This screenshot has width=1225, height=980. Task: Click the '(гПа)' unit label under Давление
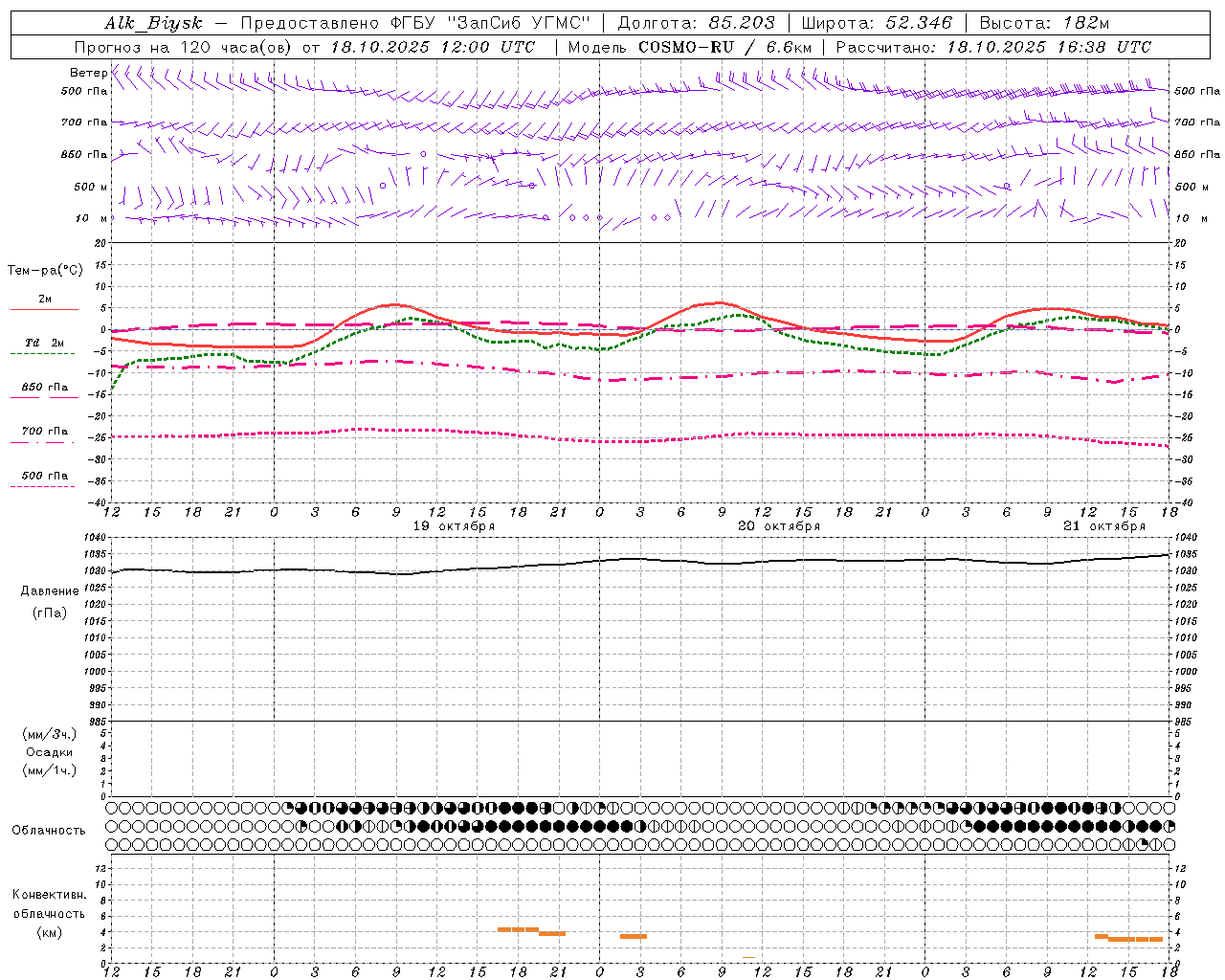tap(50, 612)
